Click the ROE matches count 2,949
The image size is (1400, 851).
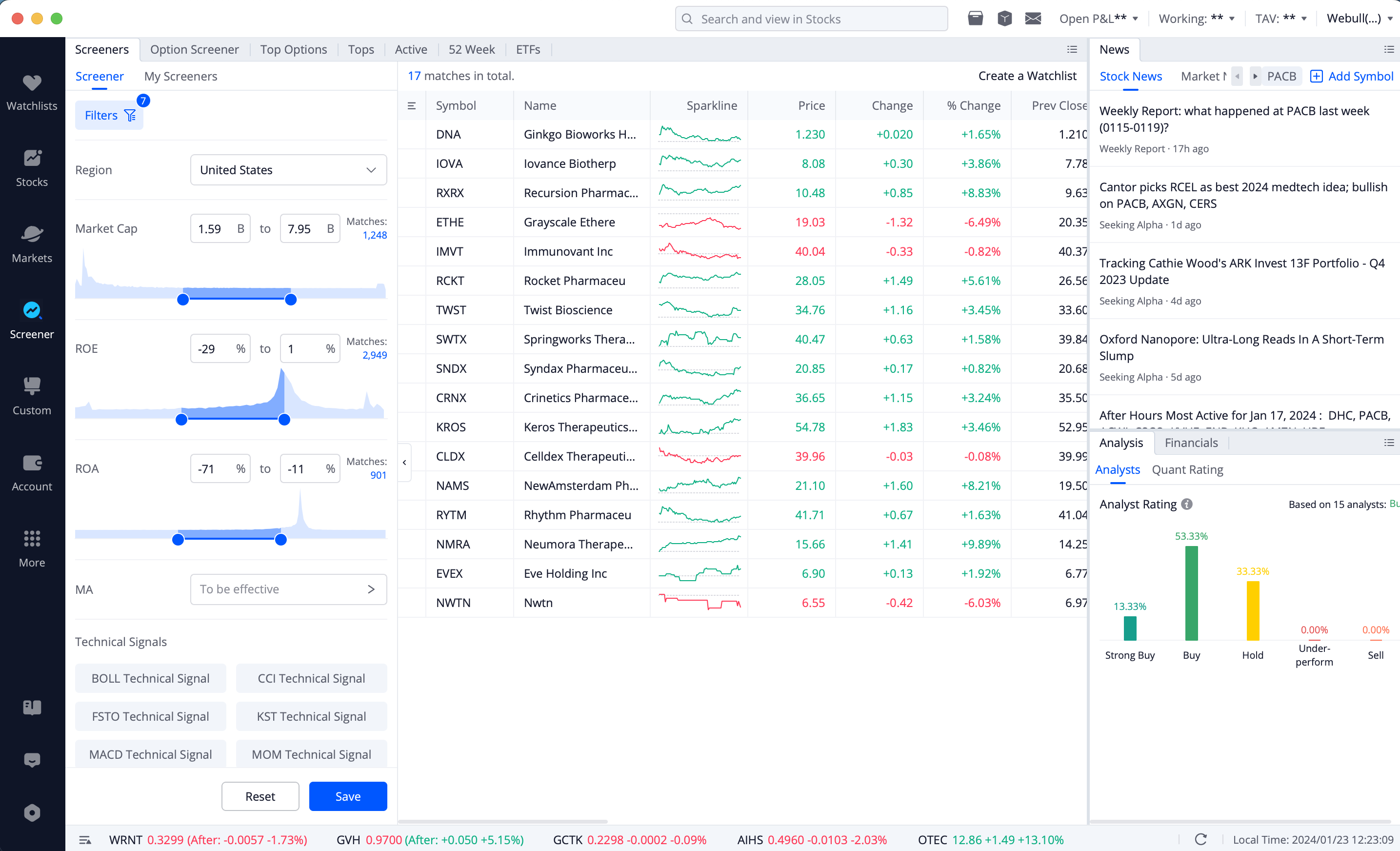[x=375, y=355]
